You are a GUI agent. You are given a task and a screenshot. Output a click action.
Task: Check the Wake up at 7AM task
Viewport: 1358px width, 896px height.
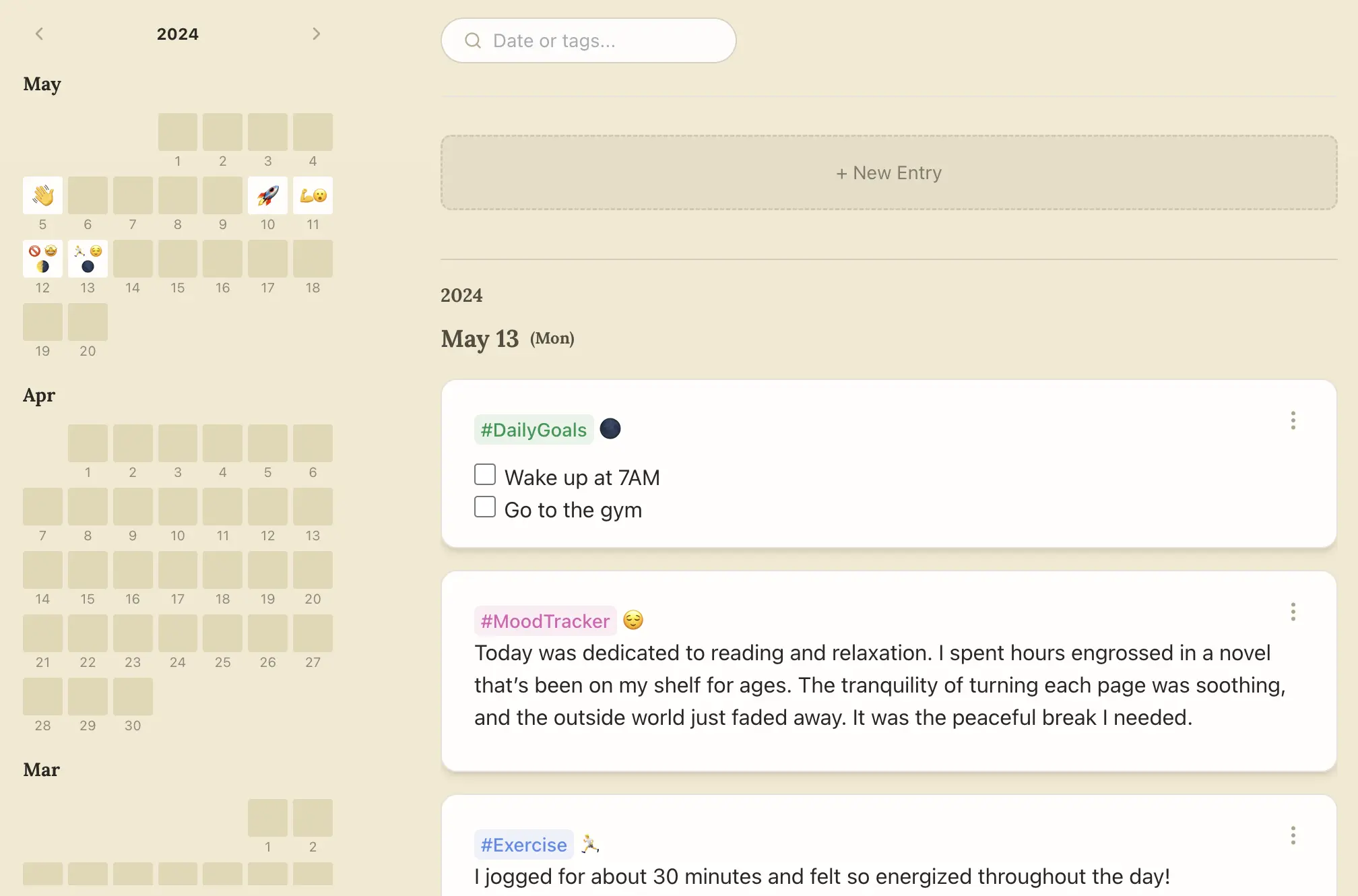[484, 474]
